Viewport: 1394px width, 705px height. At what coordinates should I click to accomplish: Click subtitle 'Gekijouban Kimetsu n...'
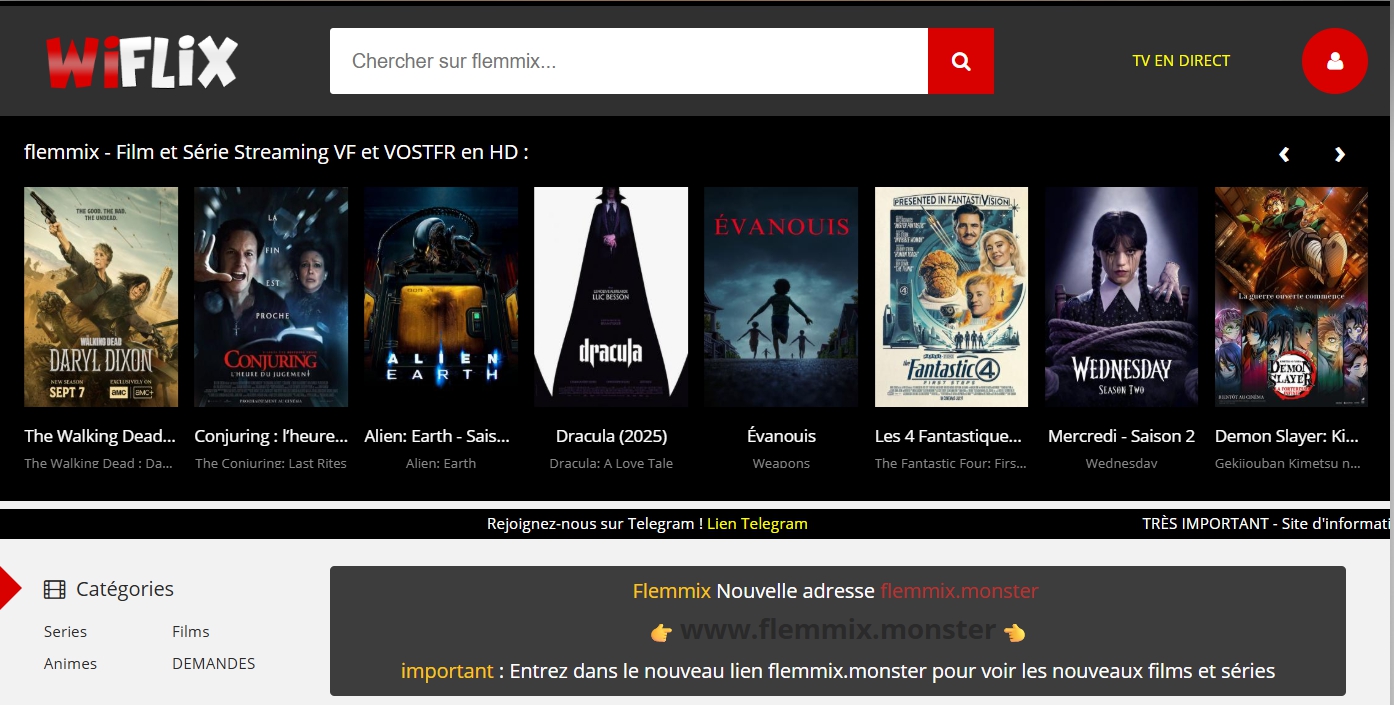[1288, 463]
